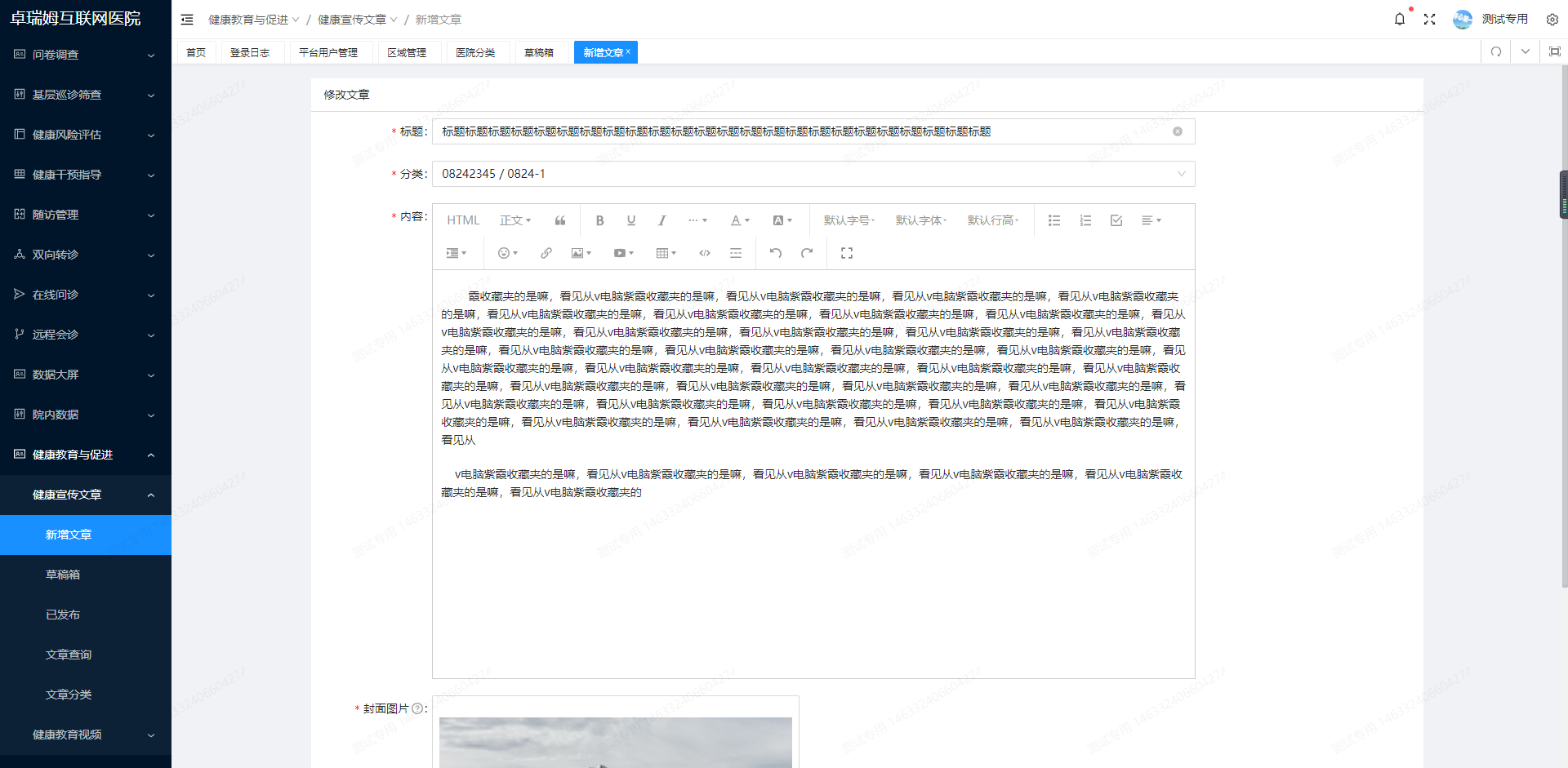Undo the last edit
This screenshot has height=768, width=1568.
(776, 253)
